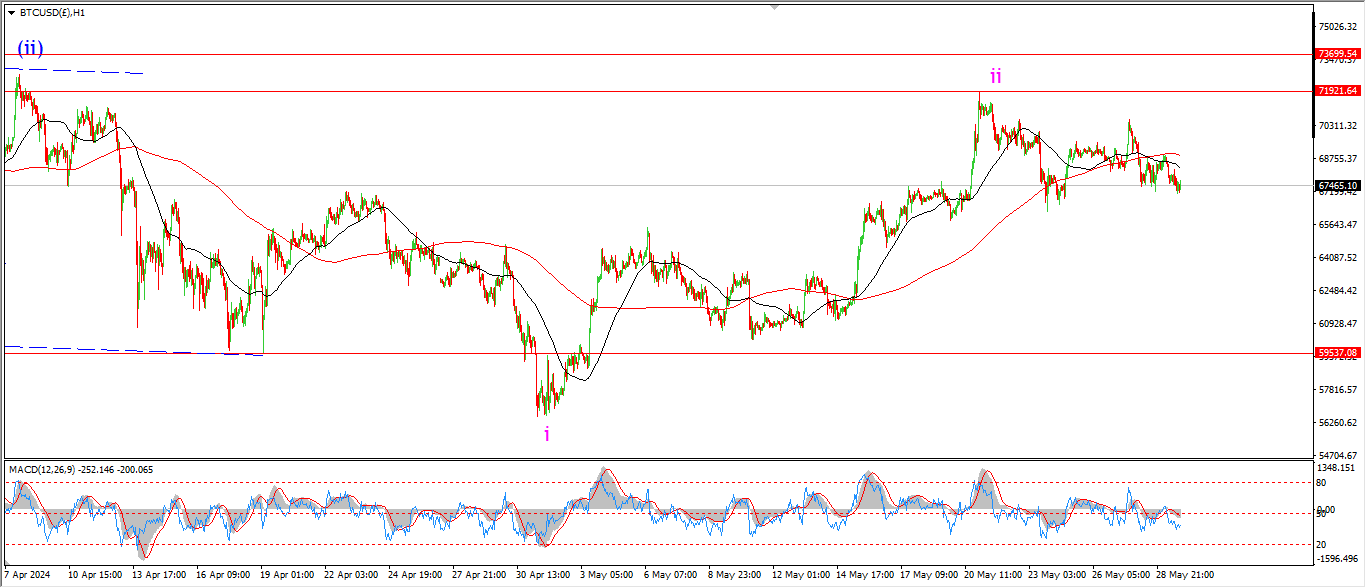Click the 59537.08 red price tag
The width and height of the screenshot is (1366, 588).
1337,353
